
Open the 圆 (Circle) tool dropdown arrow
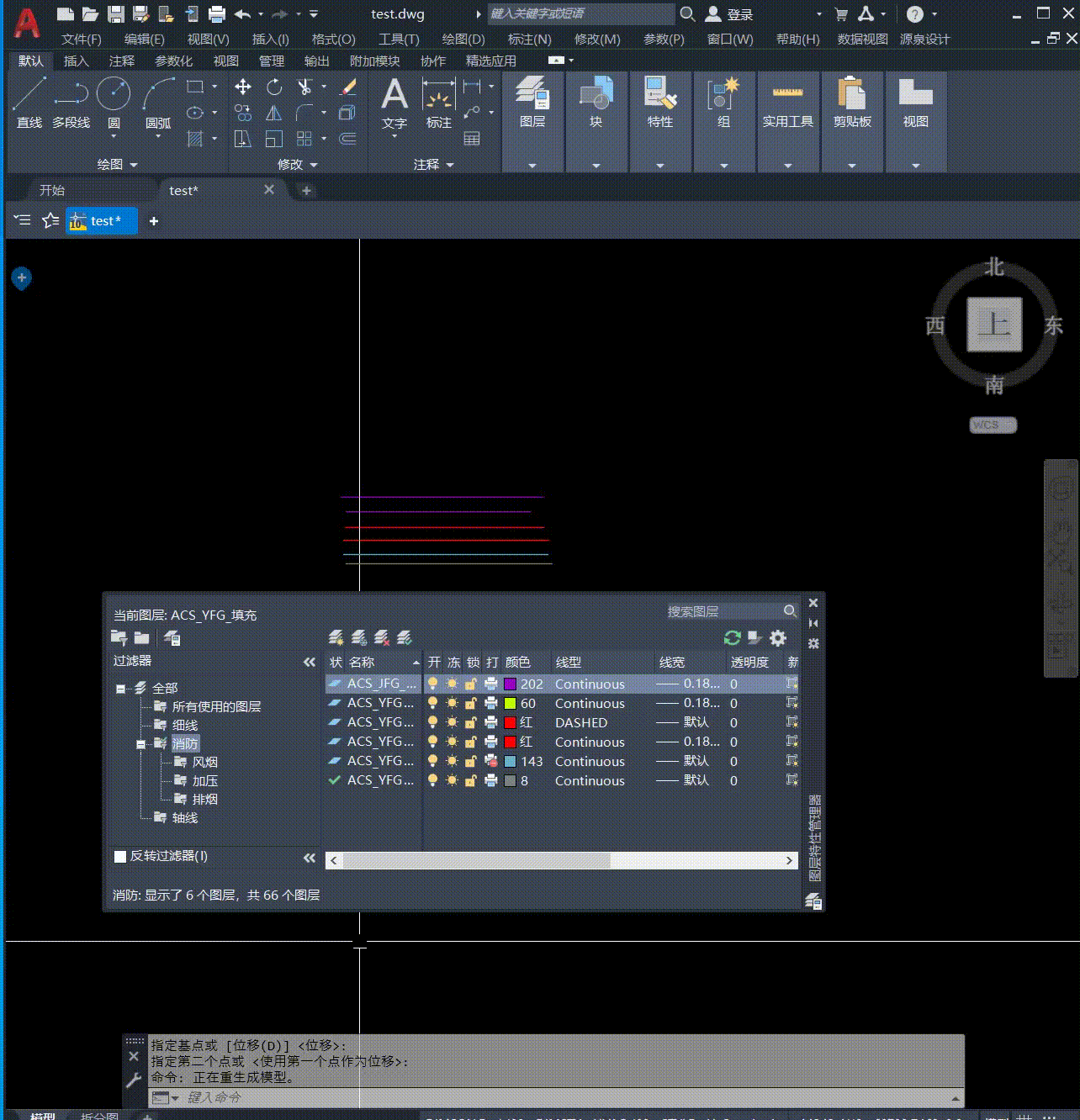pyautogui.click(x=114, y=136)
